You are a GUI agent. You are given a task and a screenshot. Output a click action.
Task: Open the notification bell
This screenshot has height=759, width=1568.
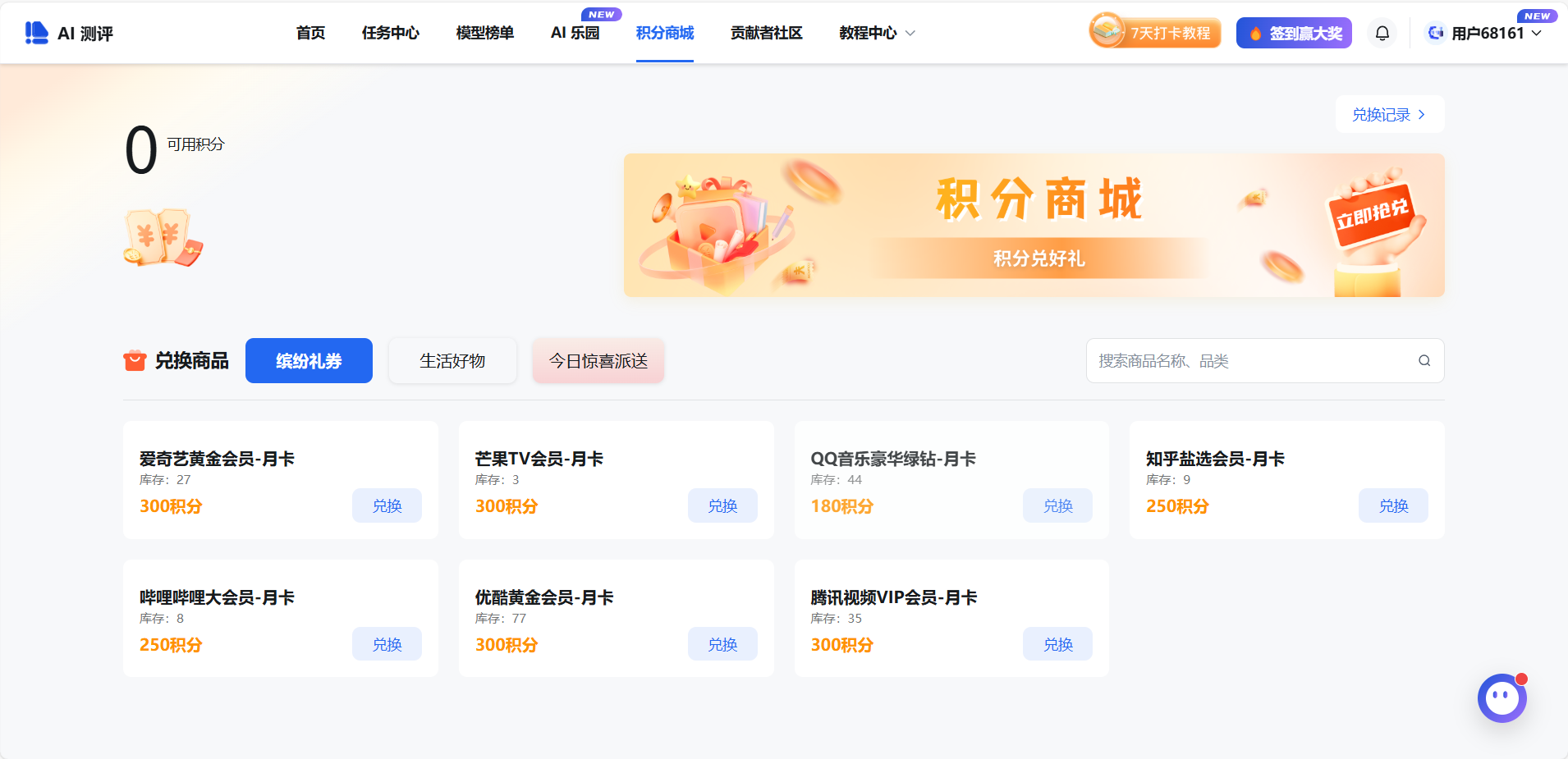tap(1382, 33)
